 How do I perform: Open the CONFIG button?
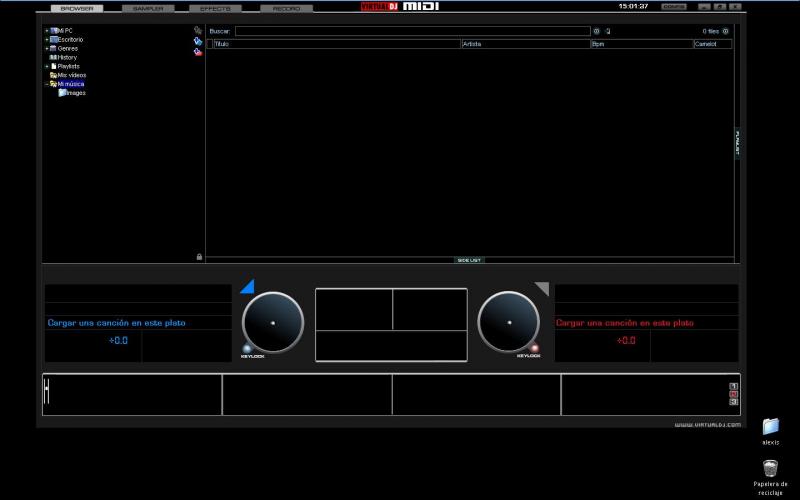[x=674, y=6]
